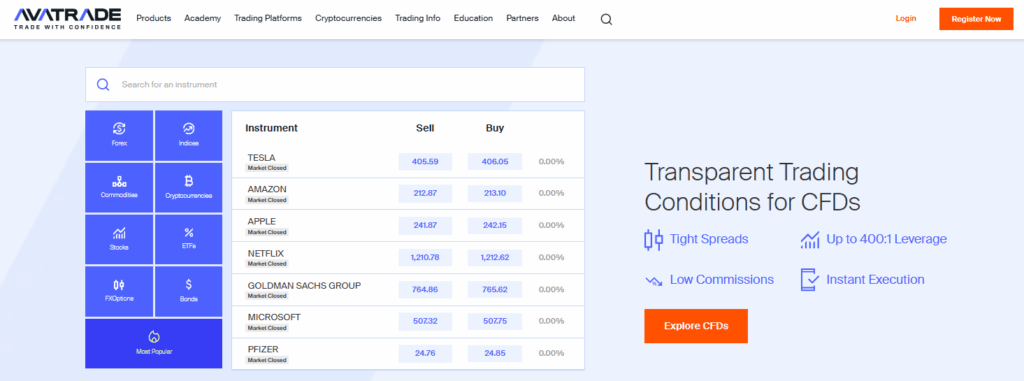Screen dimensions: 1024x381
Task: Select the Cryptocurrencies bitcoin tile
Action: coord(189,188)
